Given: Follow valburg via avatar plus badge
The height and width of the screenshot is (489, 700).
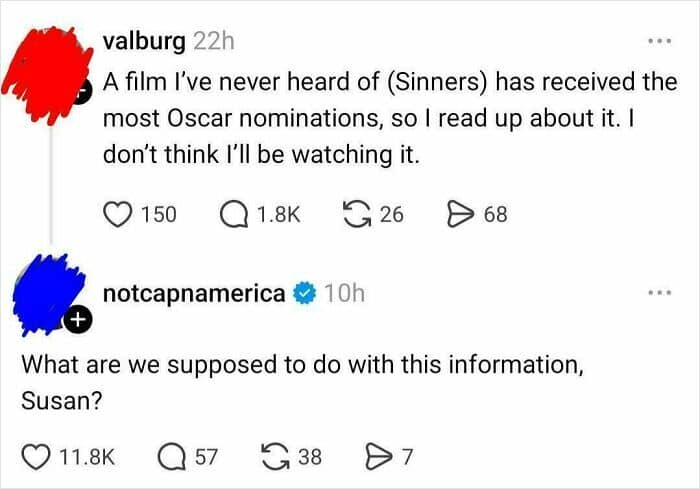Looking at the screenshot, I should [x=84, y=89].
